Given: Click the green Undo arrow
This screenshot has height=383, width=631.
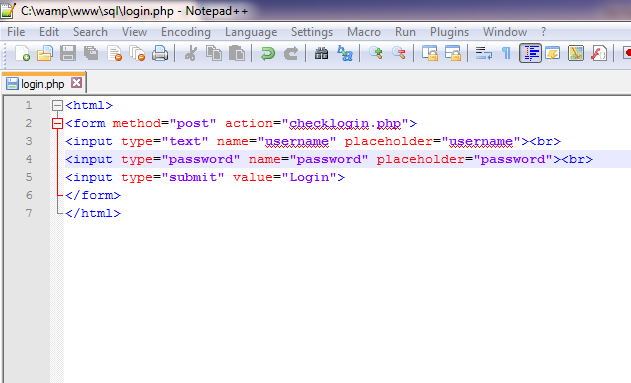Looking at the screenshot, I should click(268, 53).
